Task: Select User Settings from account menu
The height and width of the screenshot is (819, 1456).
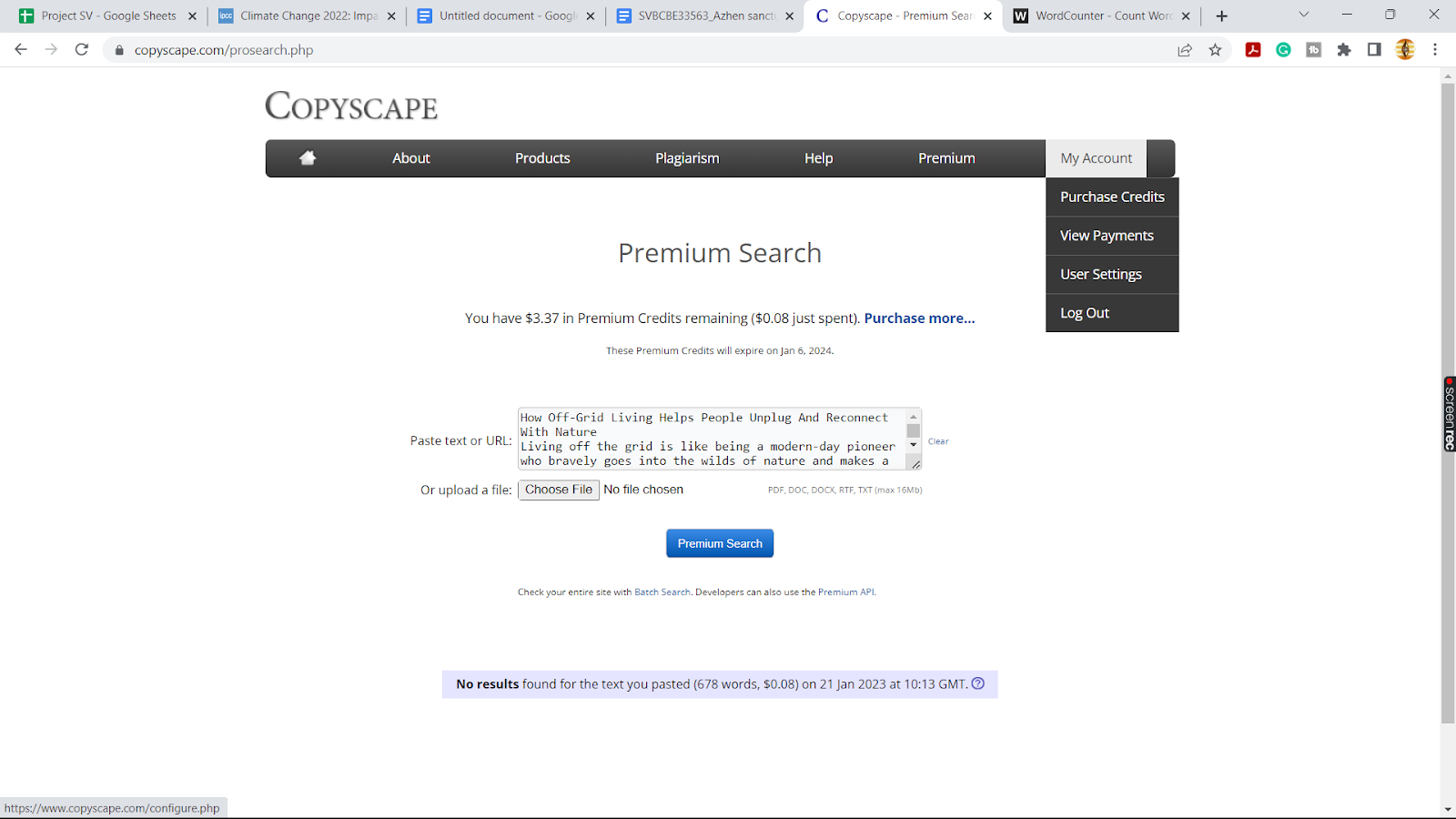Action: click(x=1112, y=274)
